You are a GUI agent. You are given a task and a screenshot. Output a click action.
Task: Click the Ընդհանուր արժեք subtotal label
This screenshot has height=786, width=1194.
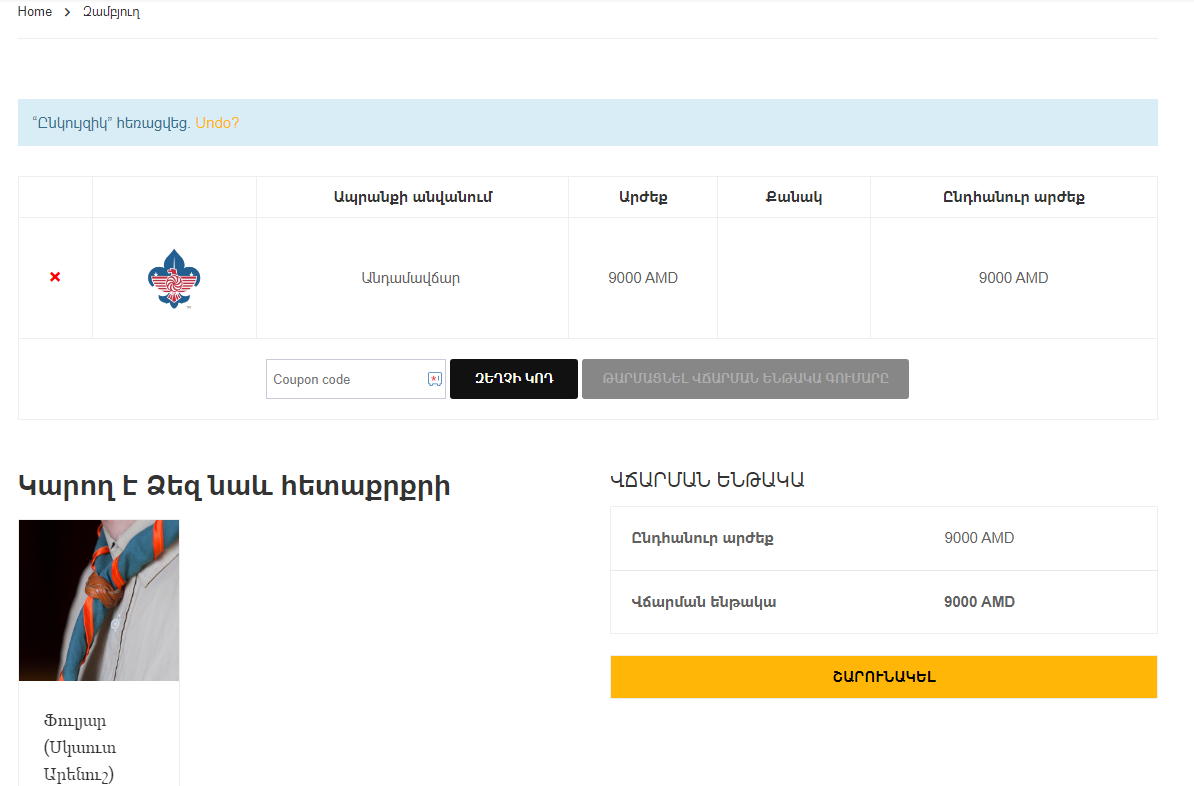coord(702,538)
